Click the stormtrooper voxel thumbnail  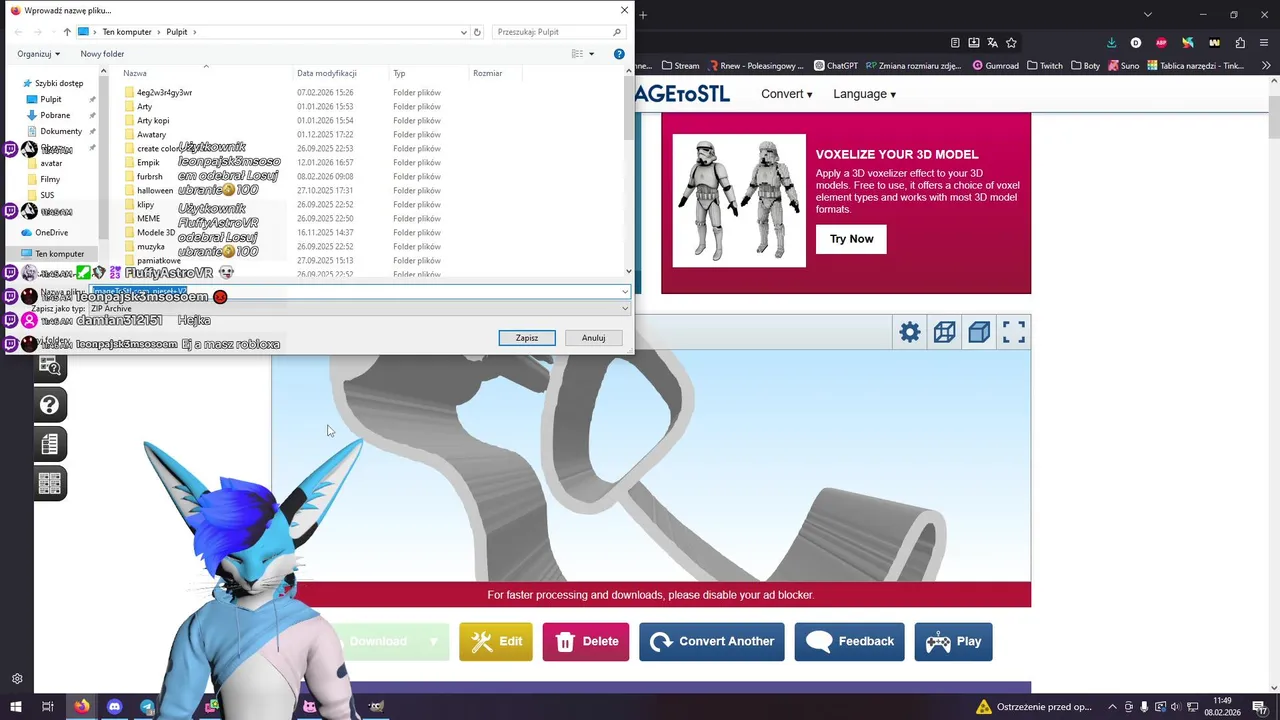[739, 201]
